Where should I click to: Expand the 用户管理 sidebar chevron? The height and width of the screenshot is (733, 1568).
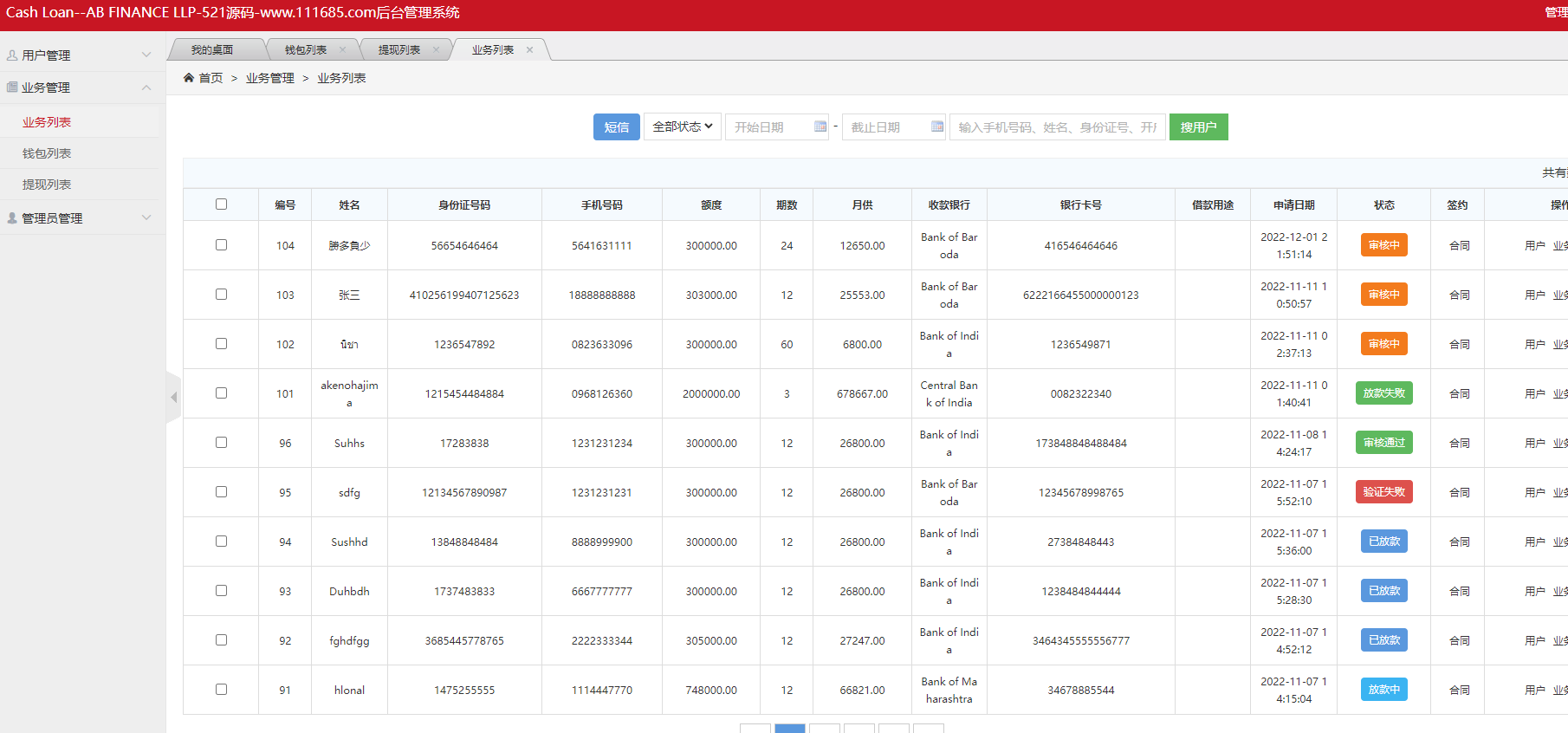pyautogui.click(x=146, y=55)
